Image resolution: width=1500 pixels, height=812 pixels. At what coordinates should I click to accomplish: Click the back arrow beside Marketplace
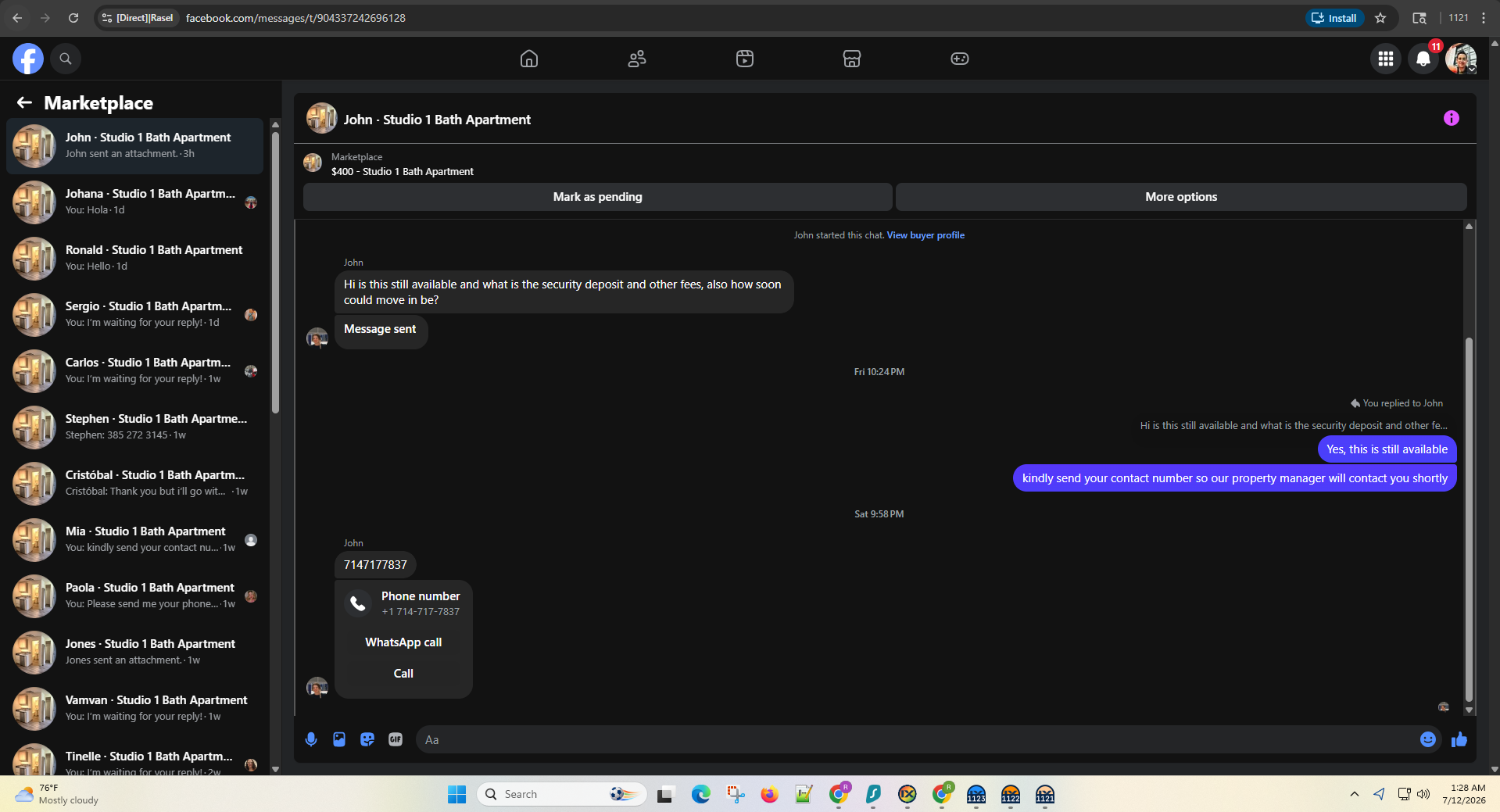(24, 102)
